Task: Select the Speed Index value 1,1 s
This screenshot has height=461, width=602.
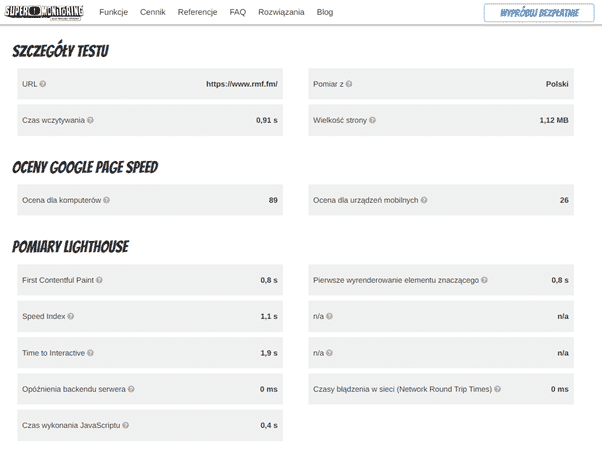Action: (269, 316)
